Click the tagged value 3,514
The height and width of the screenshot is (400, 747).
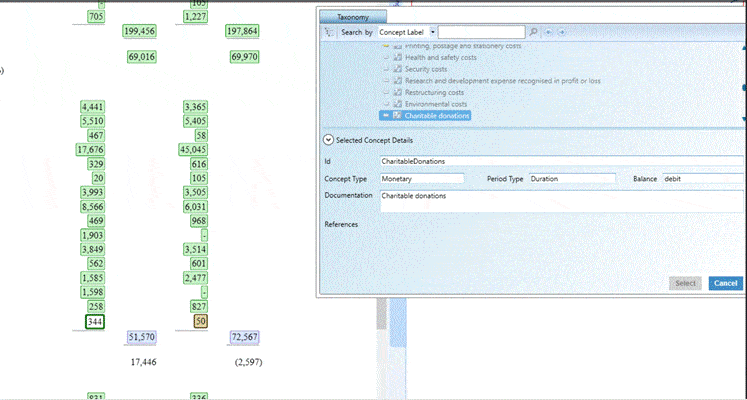(195, 249)
